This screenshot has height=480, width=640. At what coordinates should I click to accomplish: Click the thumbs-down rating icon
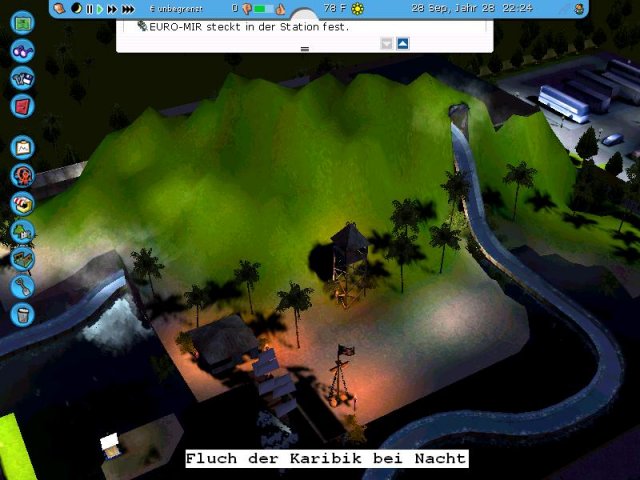pos(247,9)
